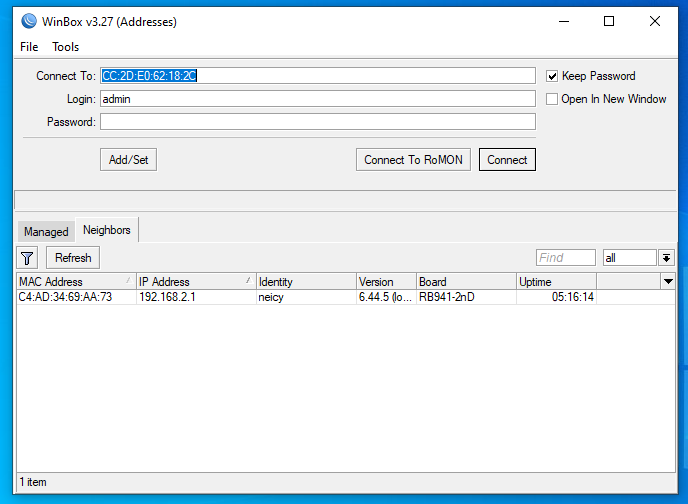Screen dimensions: 688x504
Task: Enable Open In New Window checkbox
Action: click(x=552, y=99)
